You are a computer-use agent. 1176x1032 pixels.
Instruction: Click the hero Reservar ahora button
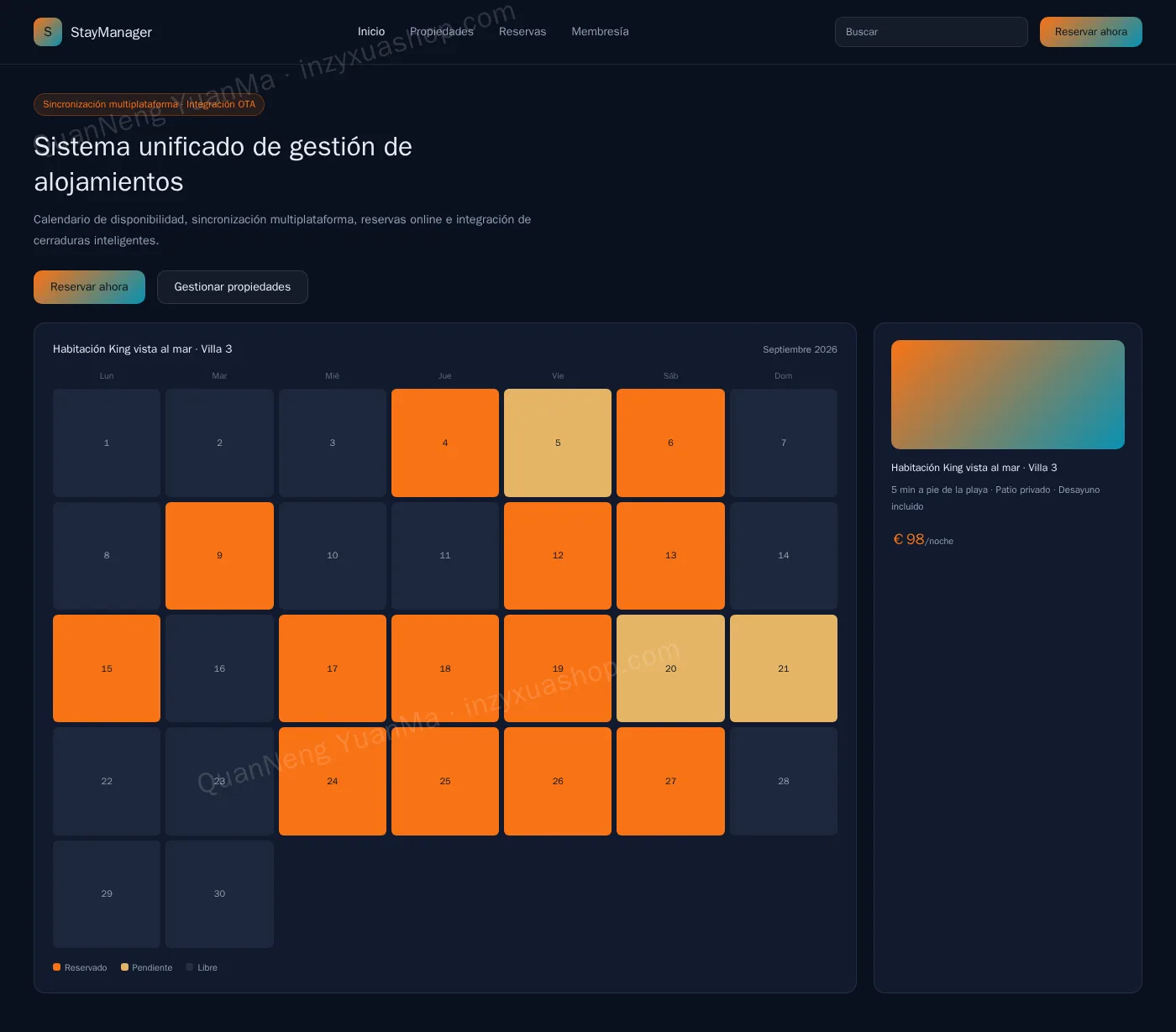[x=89, y=287]
